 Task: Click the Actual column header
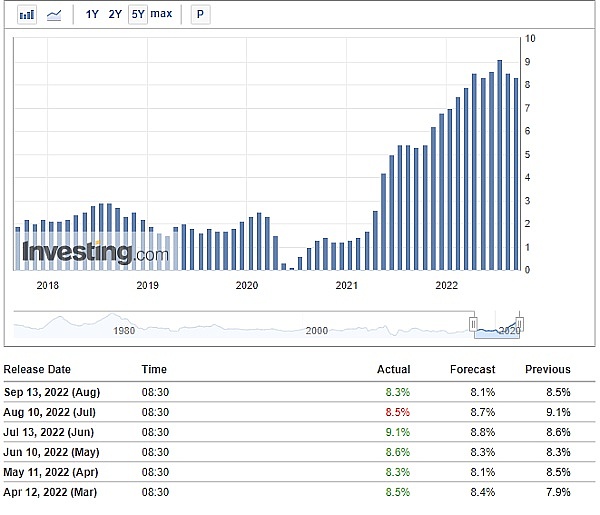click(x=393, y=369)
